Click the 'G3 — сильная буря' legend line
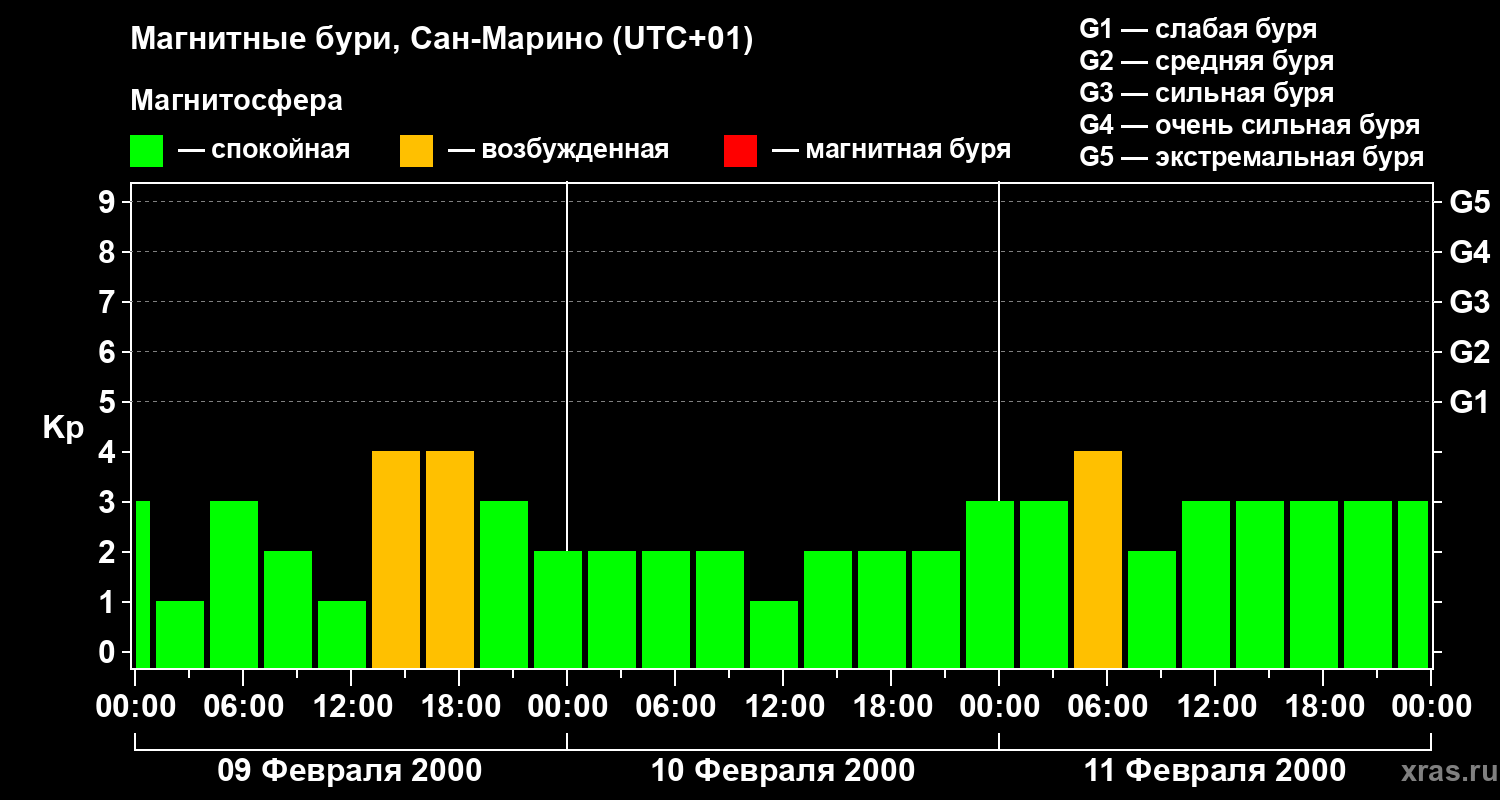This screenshot has width=1500, height=800. pyautogui.click(x=1206, y=93)
